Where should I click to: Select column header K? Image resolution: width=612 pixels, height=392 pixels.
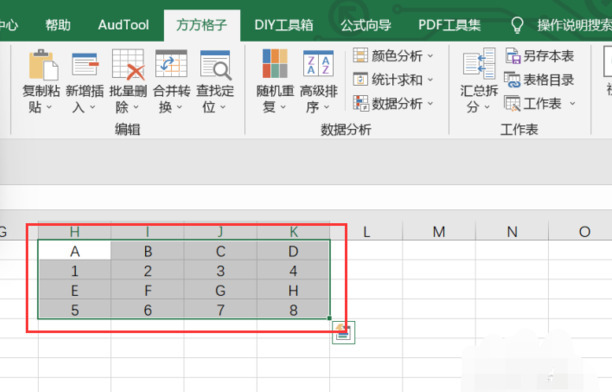click(x=294, y=232)
